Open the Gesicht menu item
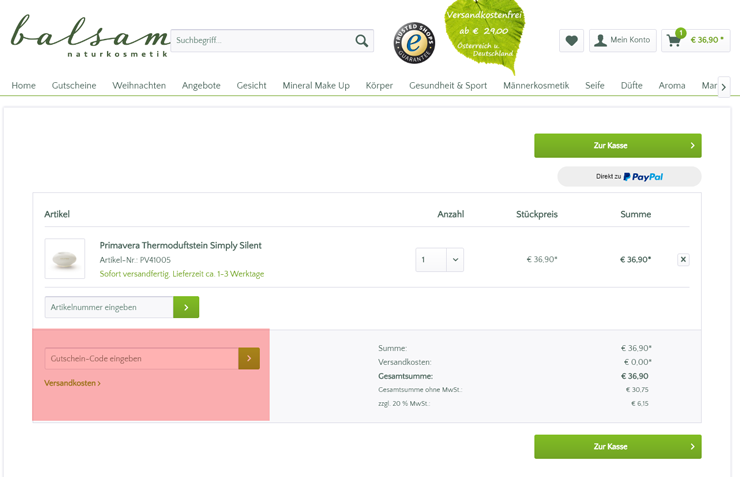 click(252, 85)
